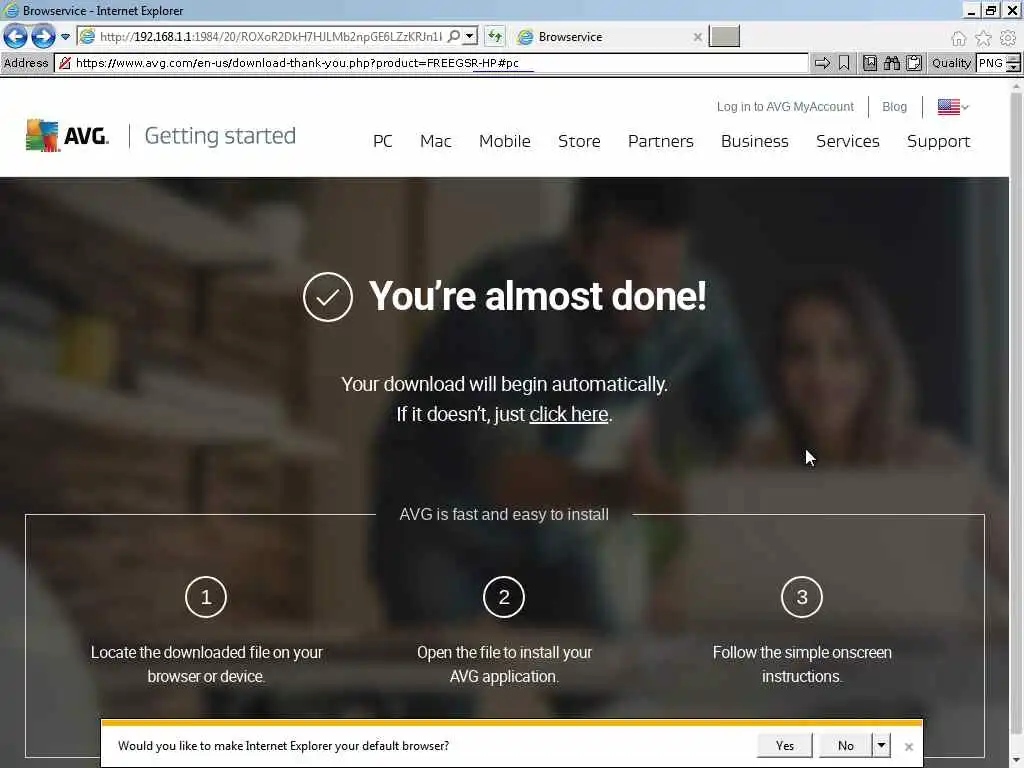This screenshot has height=768, width=1024.
Task: Click the checkmark circle icon
Action: click(x=328, y=297)
